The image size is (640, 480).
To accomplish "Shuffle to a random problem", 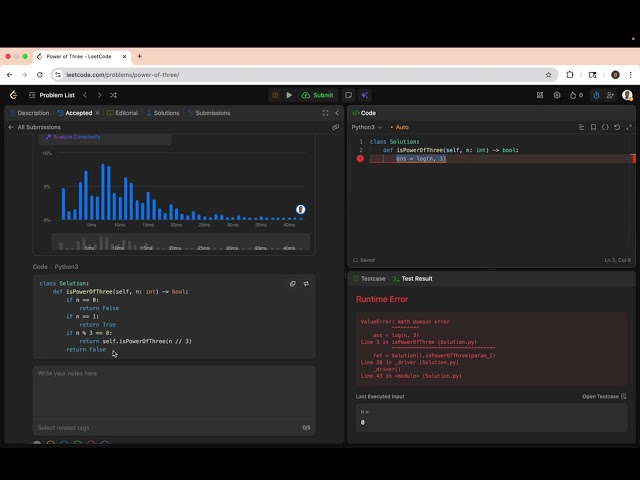I will [x=113, y=95].
